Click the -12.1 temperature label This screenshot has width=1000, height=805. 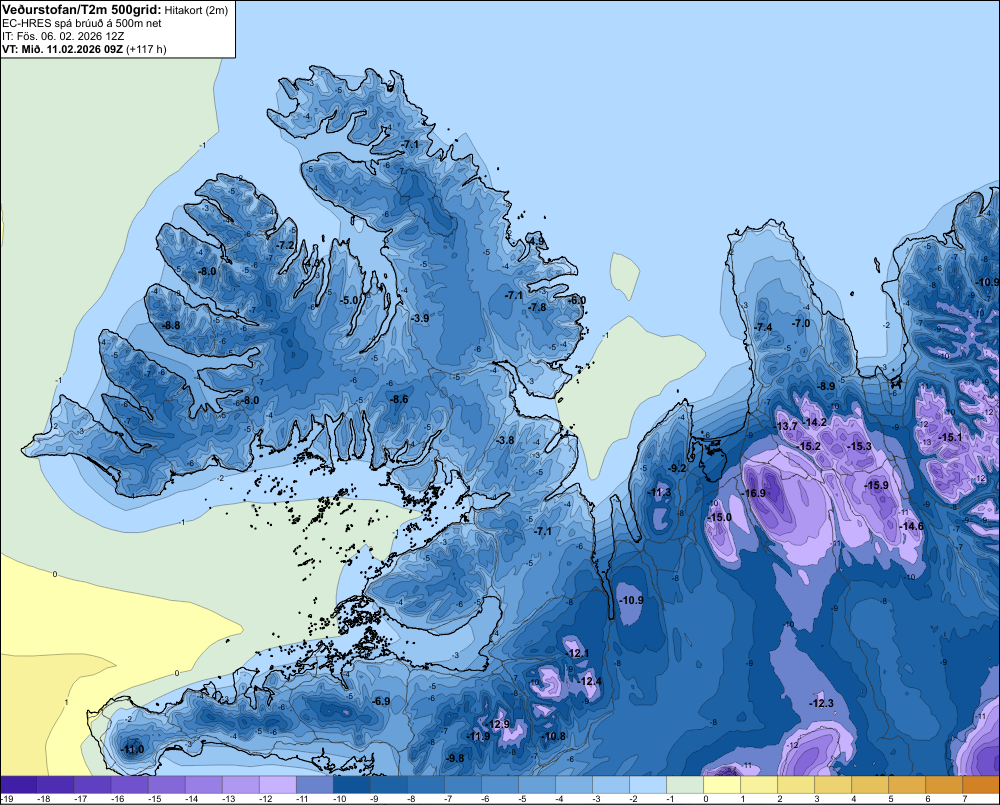(577, 653)
